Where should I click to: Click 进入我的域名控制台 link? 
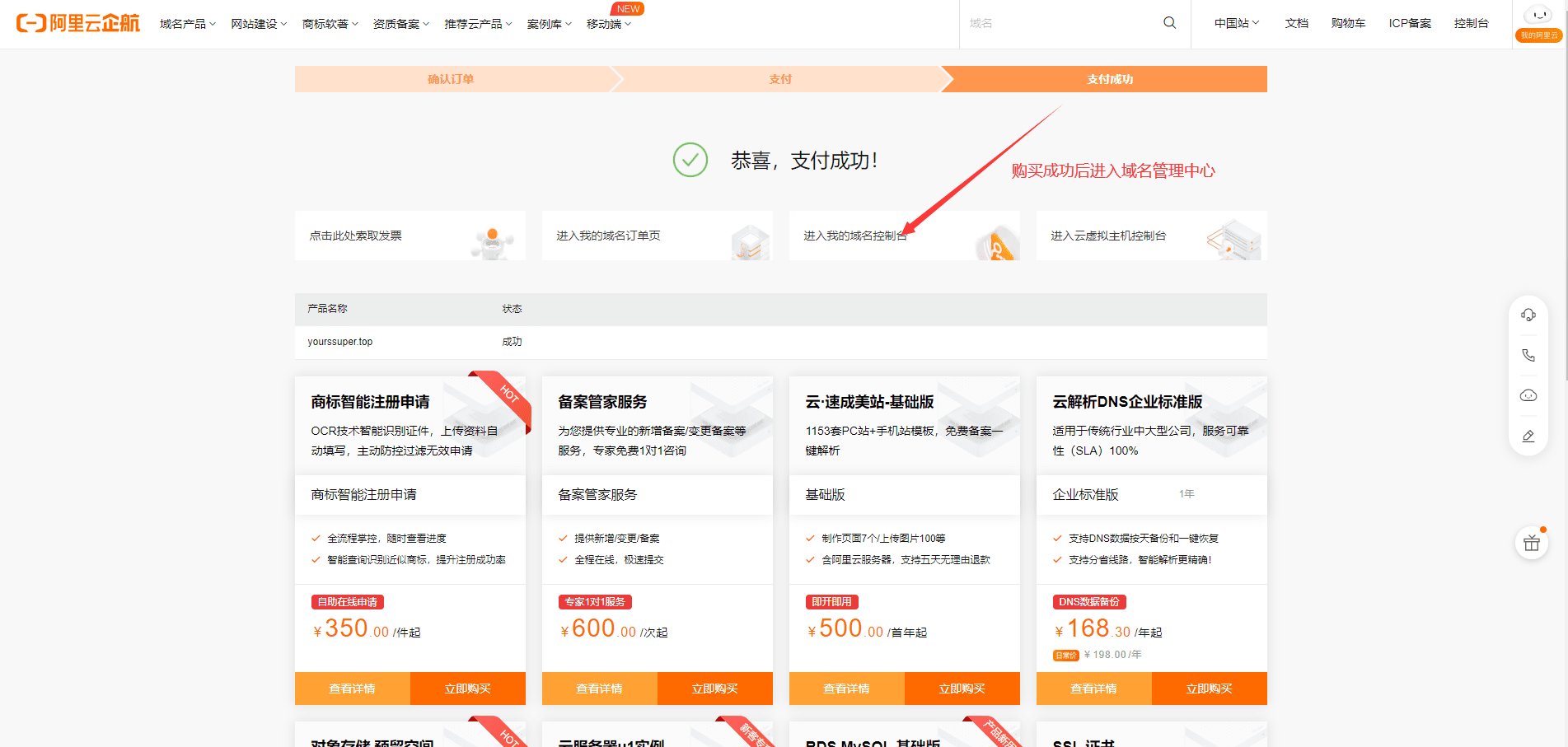pos(855,236)
